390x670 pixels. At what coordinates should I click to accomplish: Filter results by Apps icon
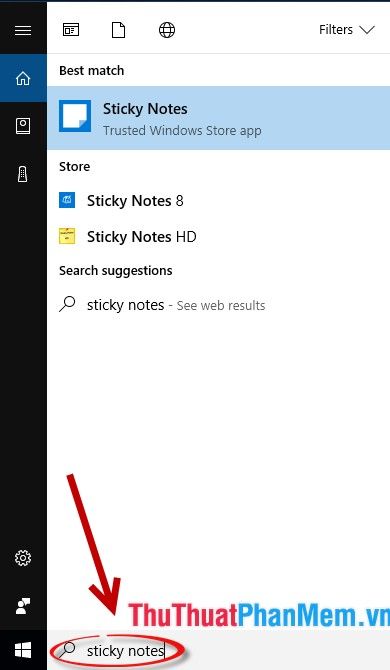pos(71,30)
